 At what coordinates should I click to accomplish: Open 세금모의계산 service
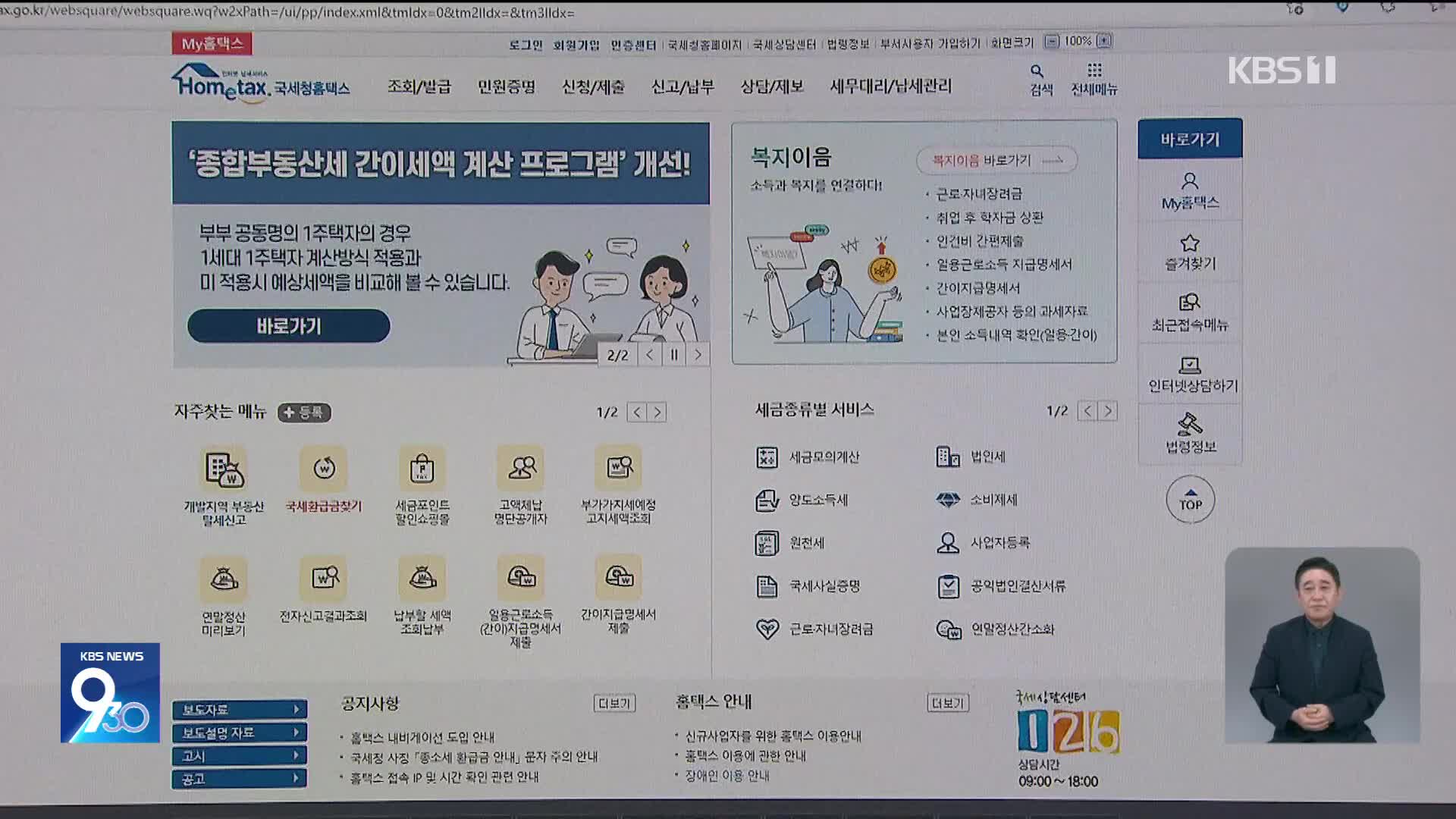pyautogui.click(x=808, y=457)
